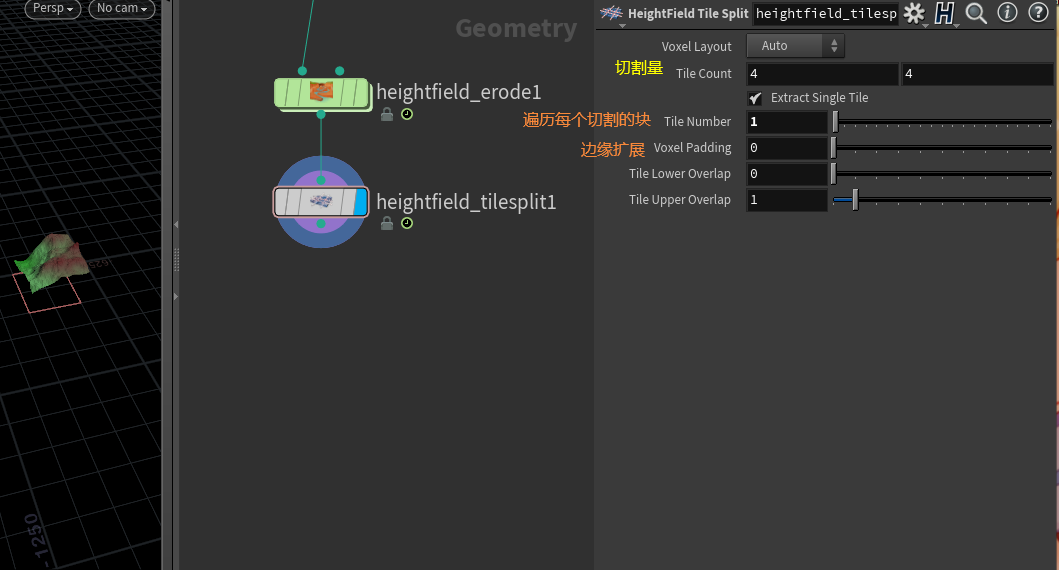Click the HeightField Tile Split operator icon

click(611, 13)
